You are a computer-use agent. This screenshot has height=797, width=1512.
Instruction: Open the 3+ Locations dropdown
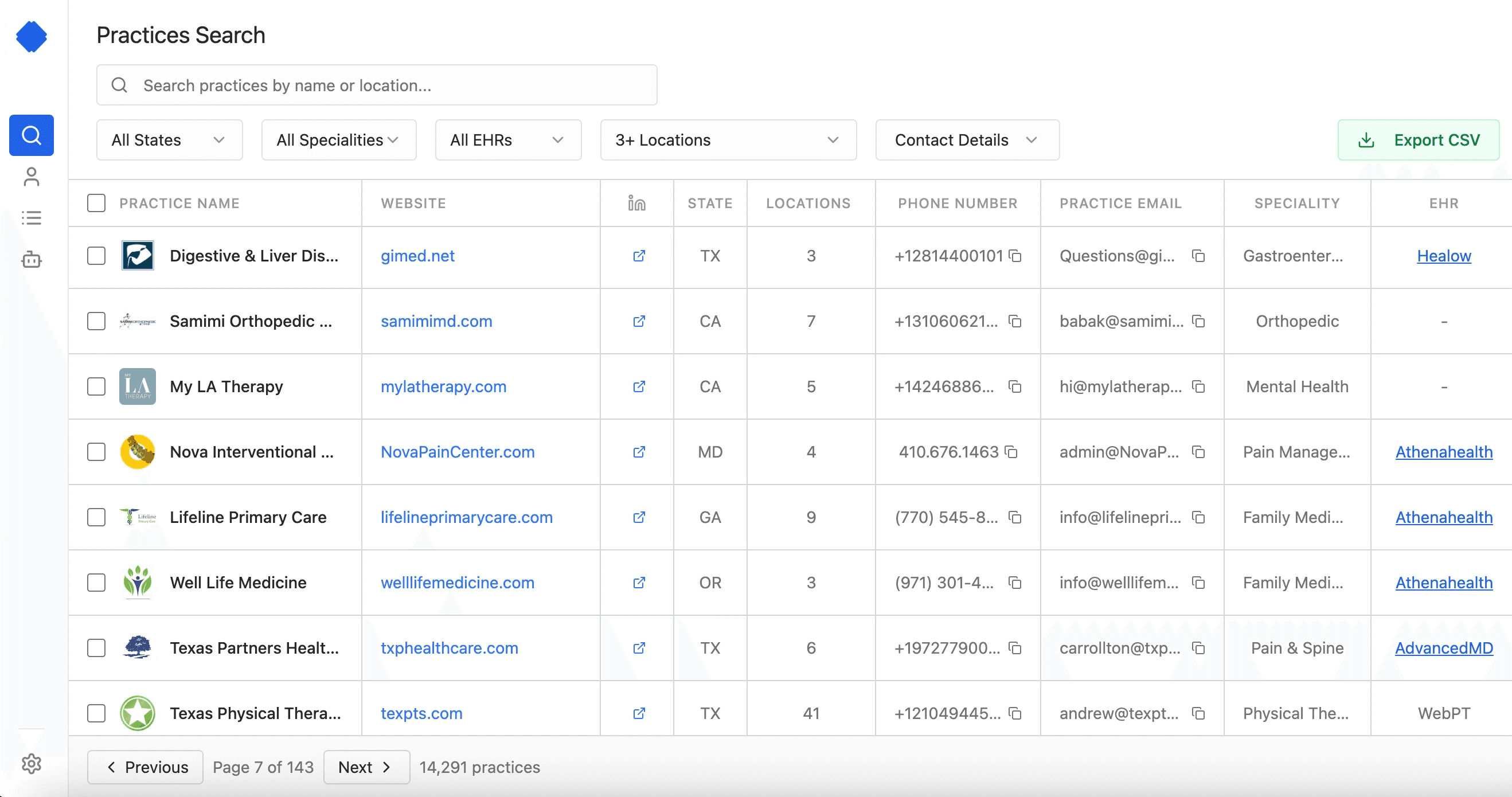coord(728,140)
